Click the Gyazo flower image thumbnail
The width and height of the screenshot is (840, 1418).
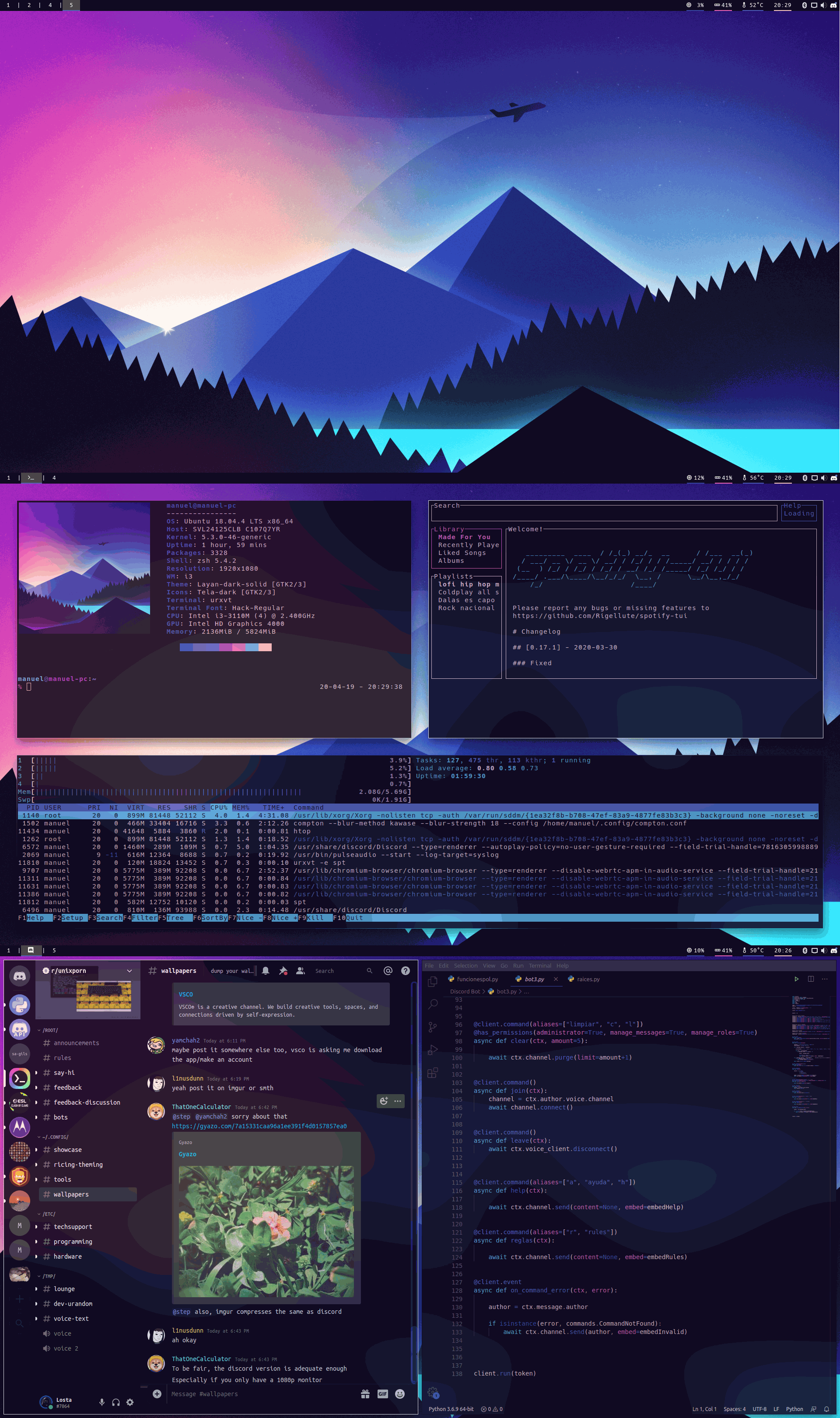266,1232
